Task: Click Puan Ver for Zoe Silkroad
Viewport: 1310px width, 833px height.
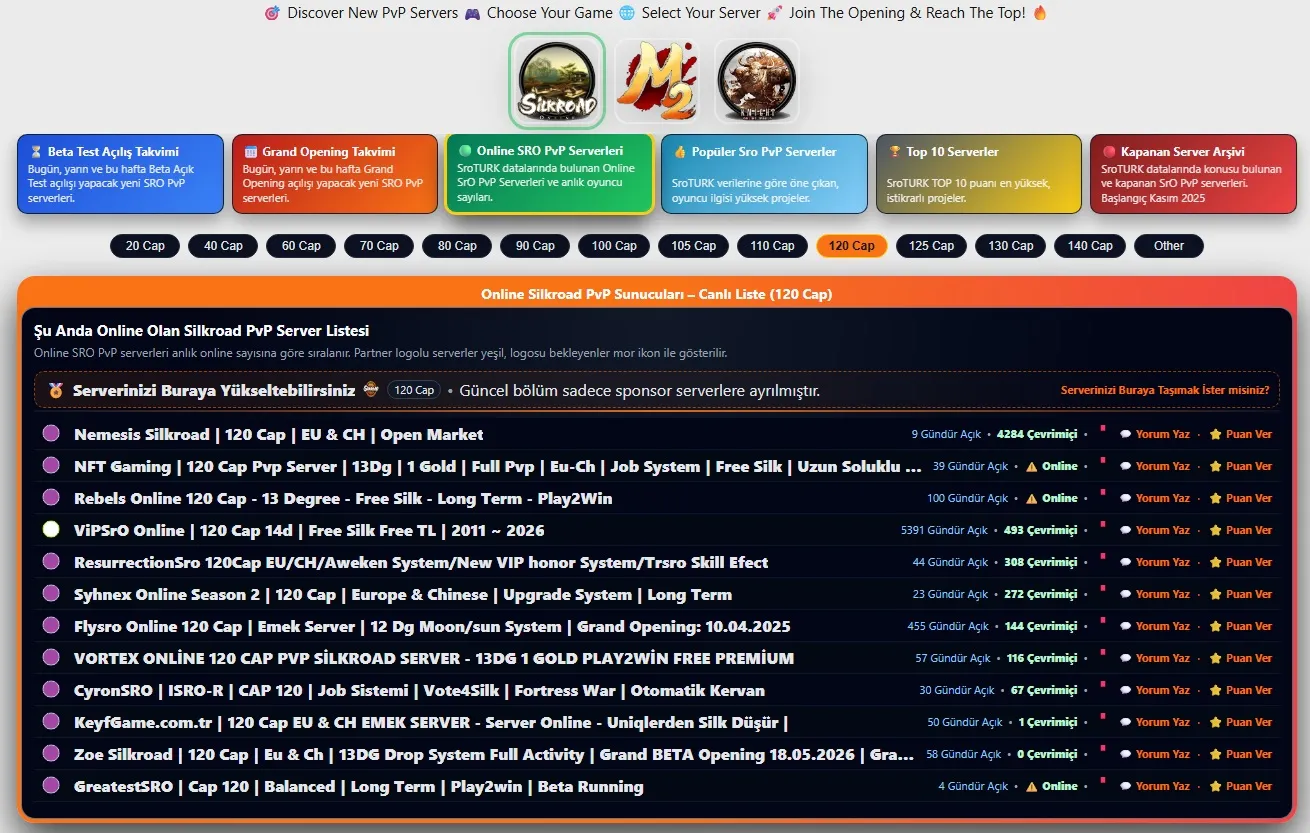Action: point(1241,754)
